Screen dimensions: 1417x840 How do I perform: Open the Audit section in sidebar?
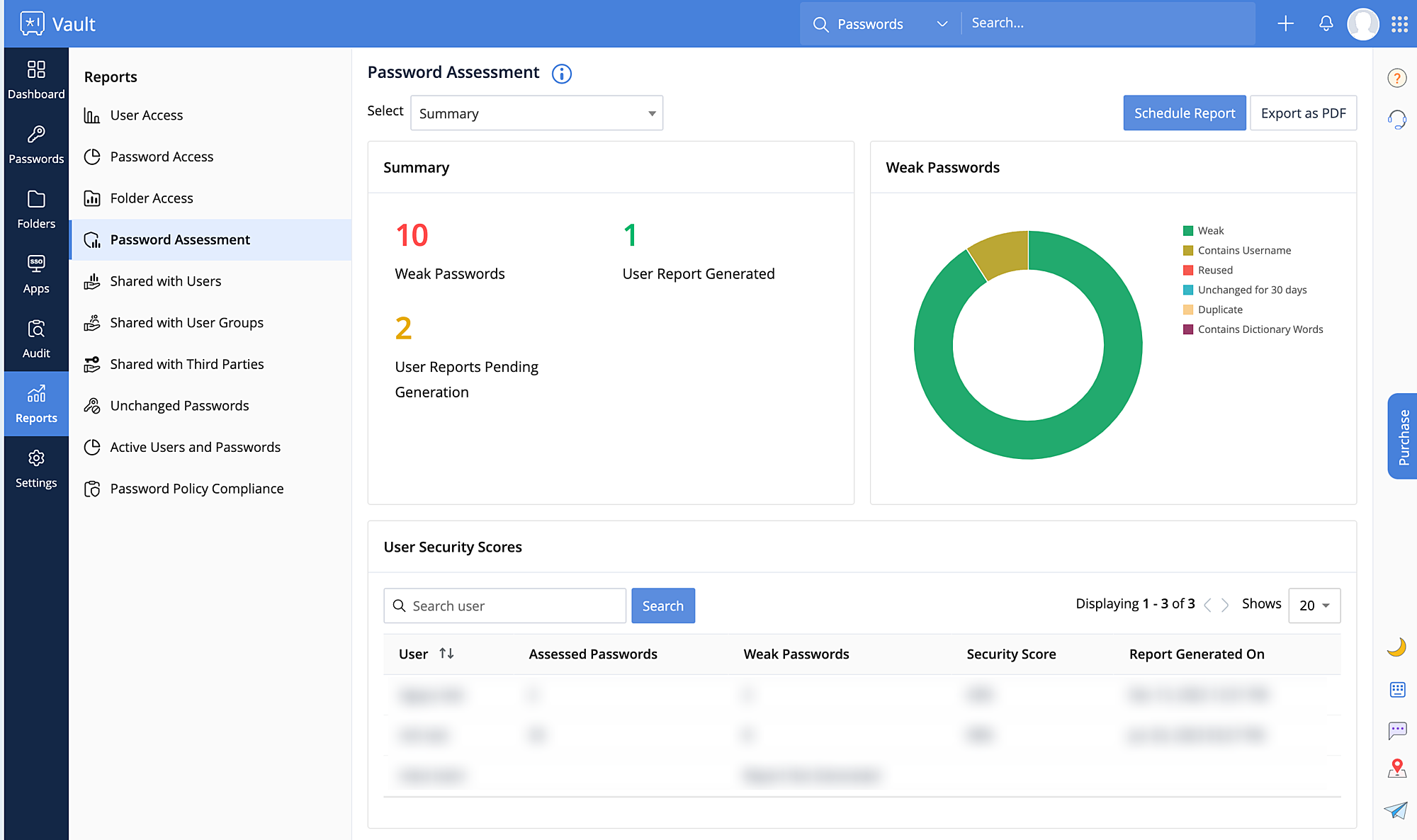tap(36, 339)
